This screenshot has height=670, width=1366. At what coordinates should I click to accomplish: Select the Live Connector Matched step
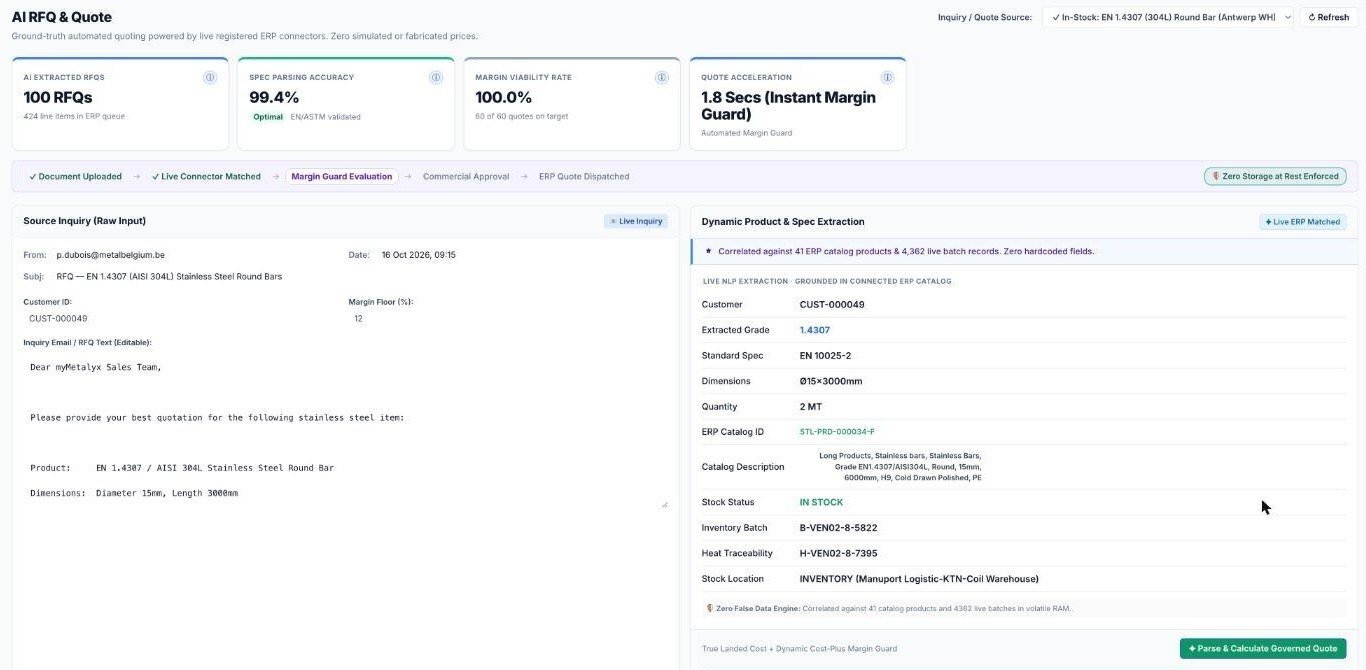(206, 176)
